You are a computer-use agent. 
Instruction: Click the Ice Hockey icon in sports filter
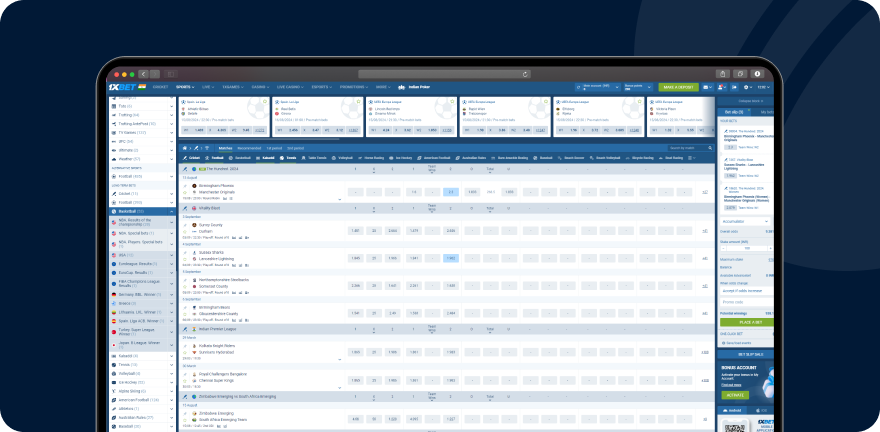(391, 158)
